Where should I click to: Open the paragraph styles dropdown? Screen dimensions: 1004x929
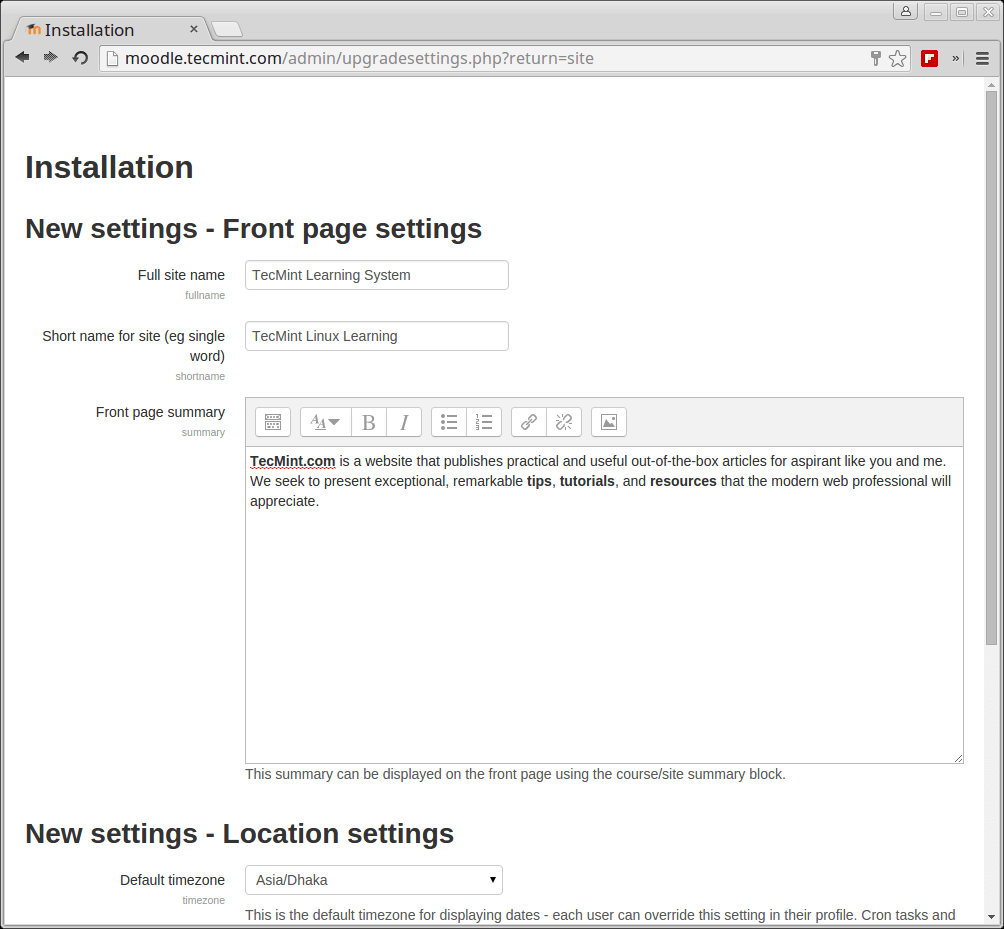pyautogui.click(x=325, y=422)
